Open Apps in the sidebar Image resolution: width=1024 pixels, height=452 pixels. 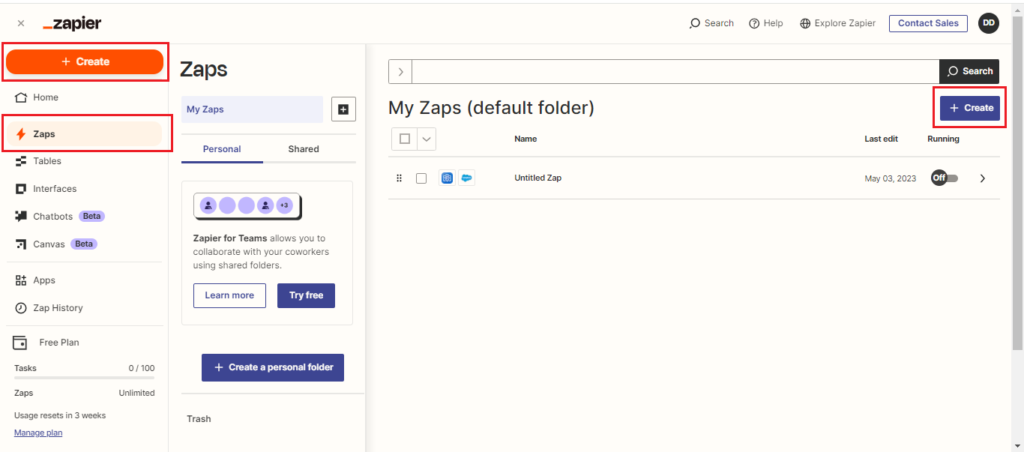85,280
